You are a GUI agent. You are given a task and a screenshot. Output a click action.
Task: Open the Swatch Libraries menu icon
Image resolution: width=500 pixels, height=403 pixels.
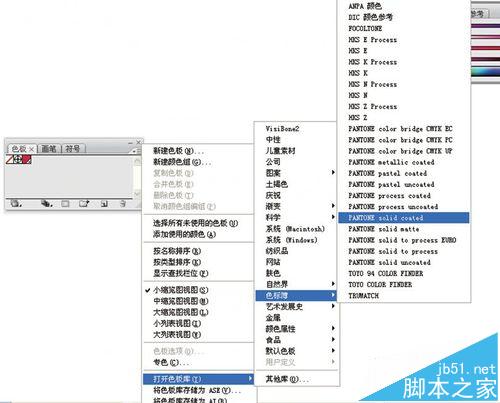tap(15, 203)
